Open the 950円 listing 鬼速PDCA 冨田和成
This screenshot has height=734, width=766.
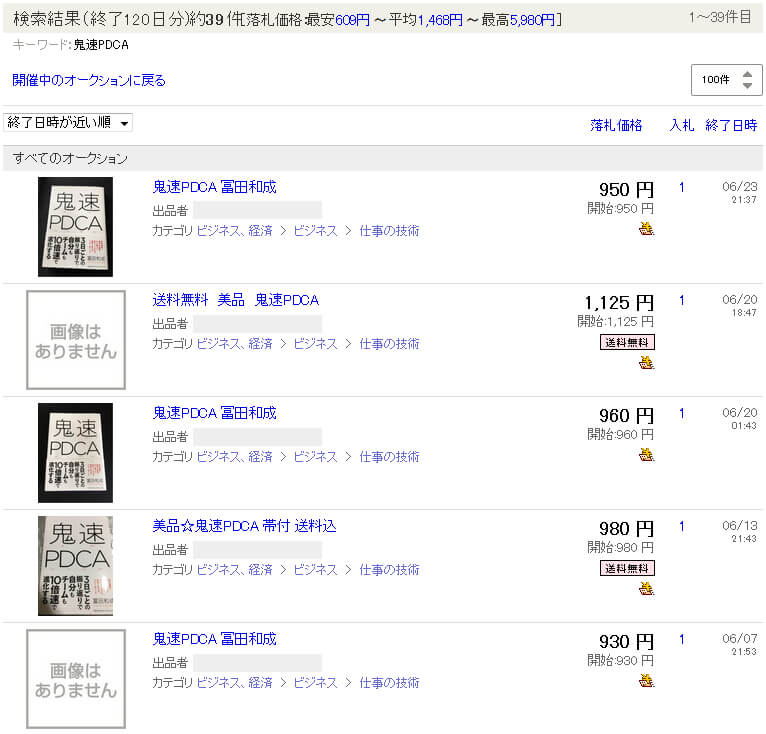coord(214,187)
